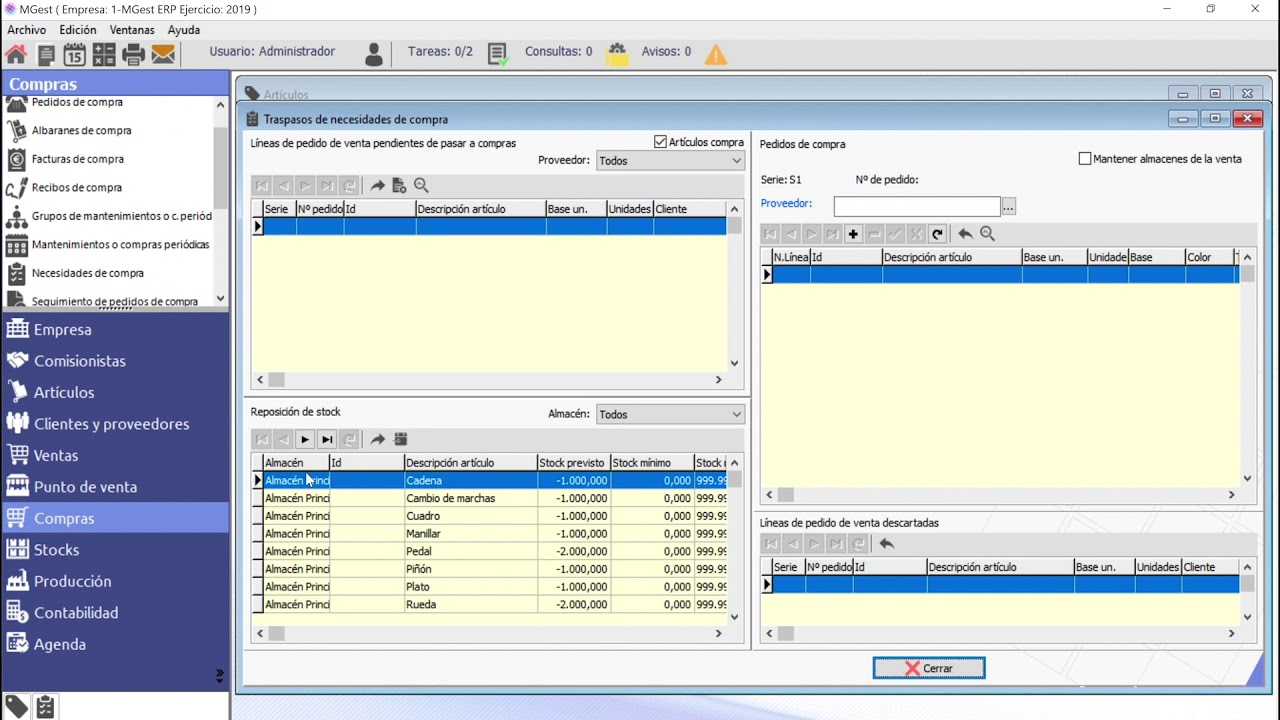The image size is (1280, 720).
Task: Go to the home icon in toolbar
Action: (x=16, y=54)
